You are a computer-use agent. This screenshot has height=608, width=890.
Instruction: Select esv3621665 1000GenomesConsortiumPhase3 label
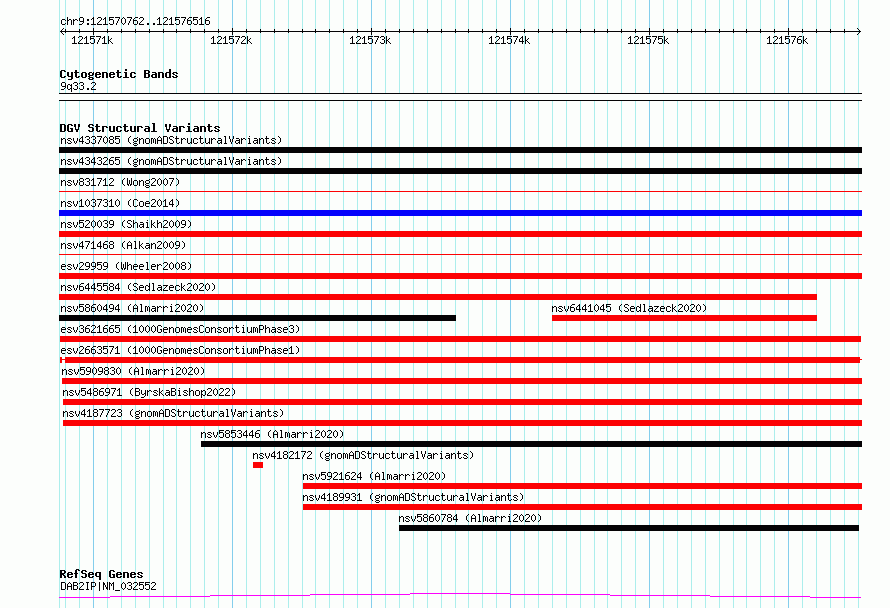click(x=180, y=329)
